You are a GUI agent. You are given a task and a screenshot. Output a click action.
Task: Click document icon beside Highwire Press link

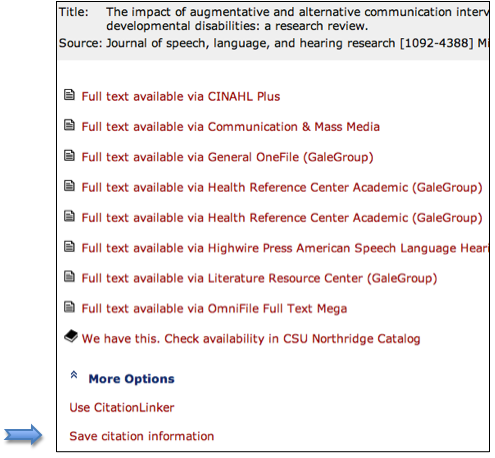coord(69,246)
